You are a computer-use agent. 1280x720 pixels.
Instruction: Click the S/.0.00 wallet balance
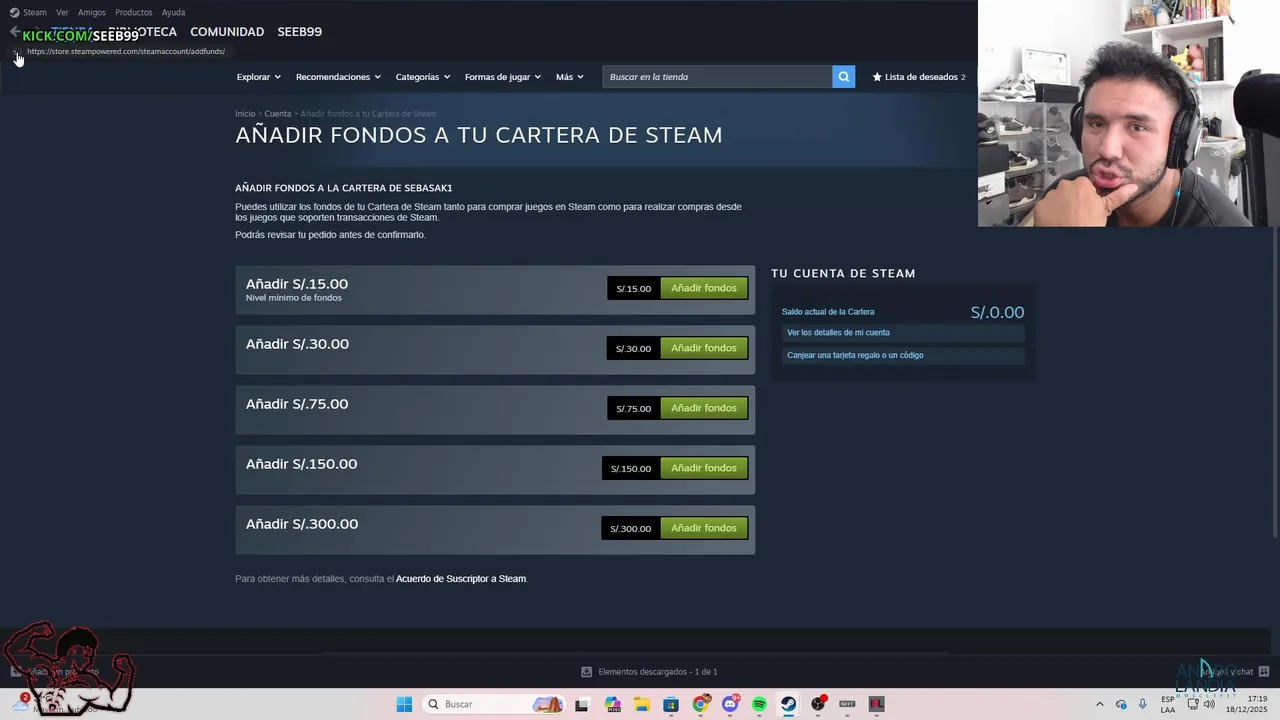tap(997, 313)
